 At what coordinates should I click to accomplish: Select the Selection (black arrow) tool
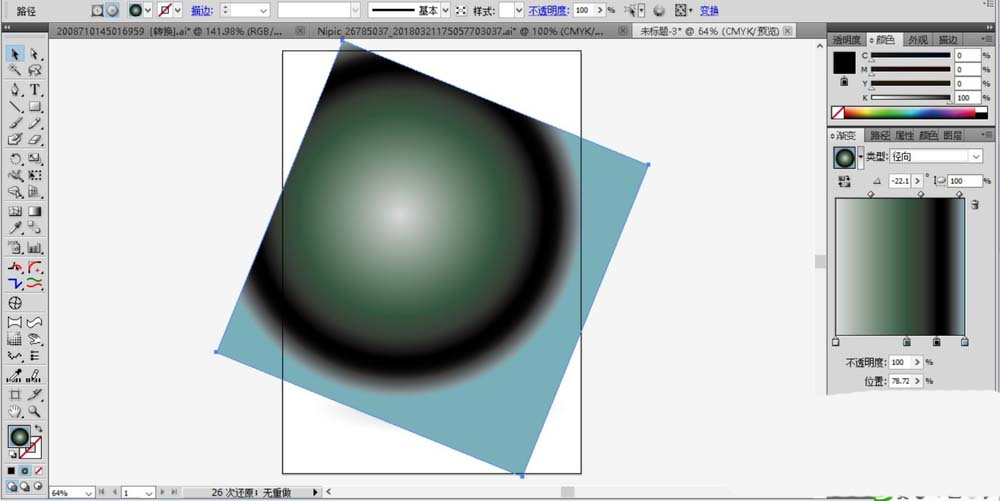point(15,54)
